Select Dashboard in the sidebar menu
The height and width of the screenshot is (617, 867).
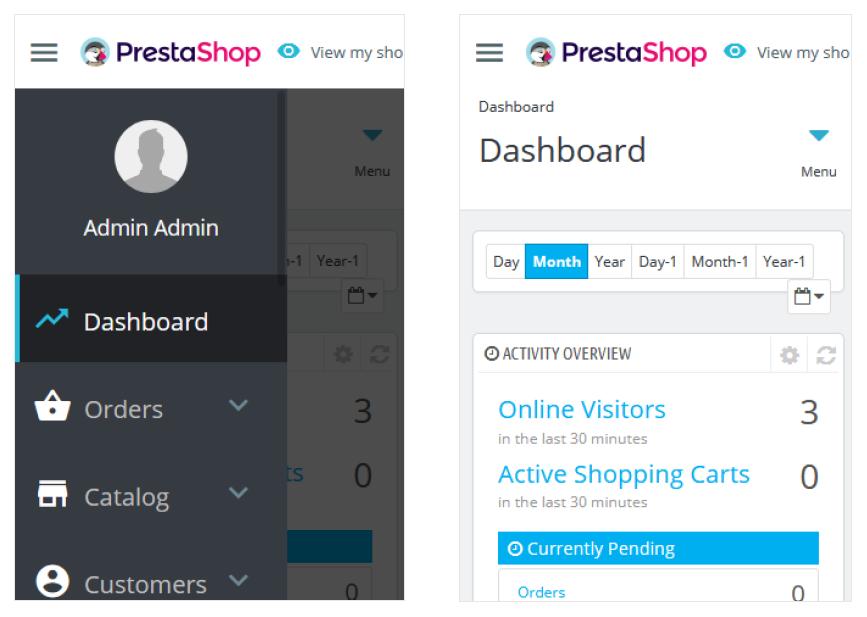pyautogui.click(x=151, y=319)
